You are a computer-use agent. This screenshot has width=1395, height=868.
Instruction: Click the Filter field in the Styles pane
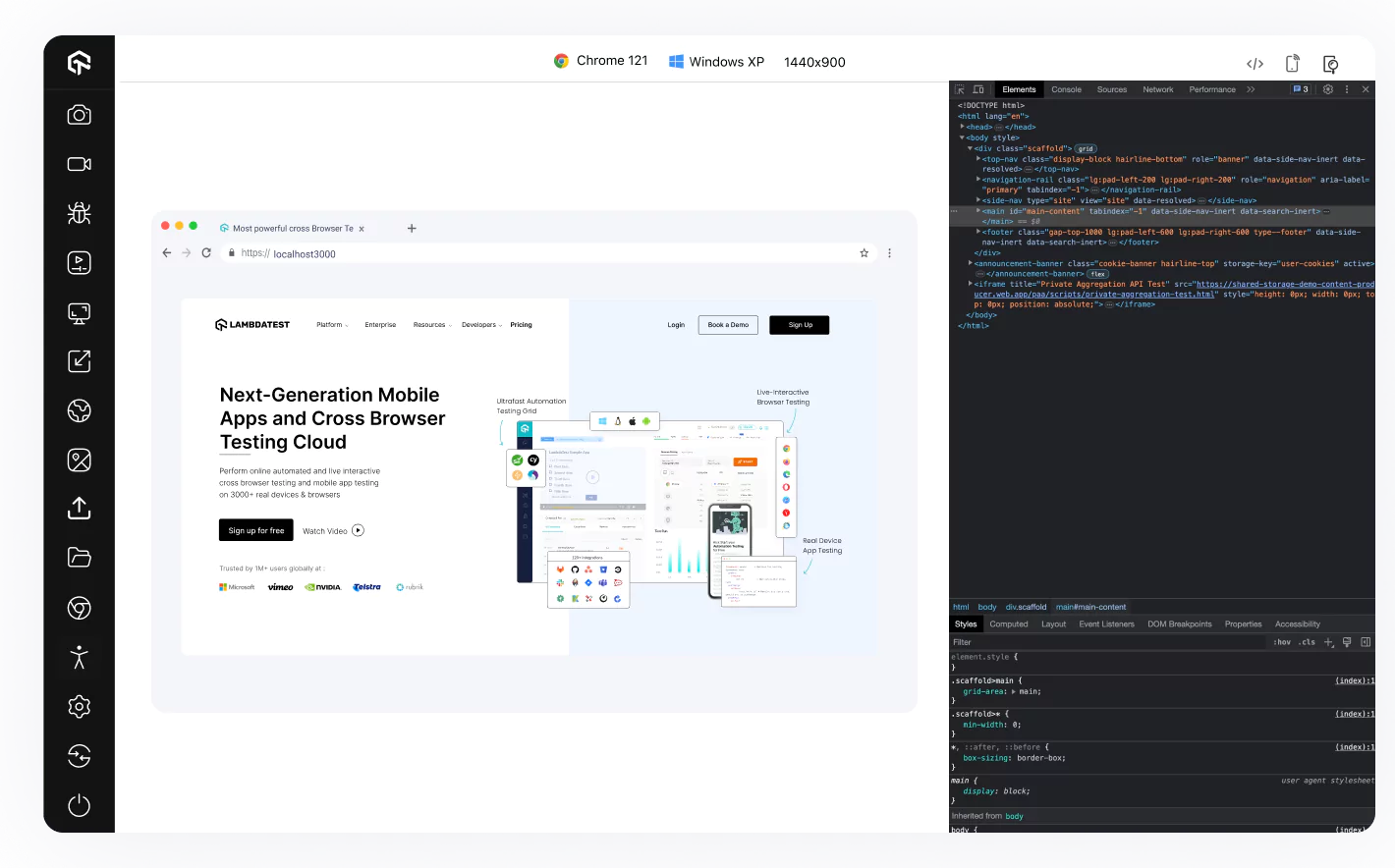pyautogui.click(x=982, y=642)
